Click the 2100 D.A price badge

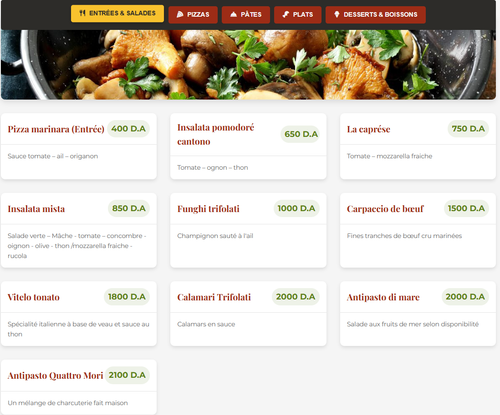coord(127,375)
